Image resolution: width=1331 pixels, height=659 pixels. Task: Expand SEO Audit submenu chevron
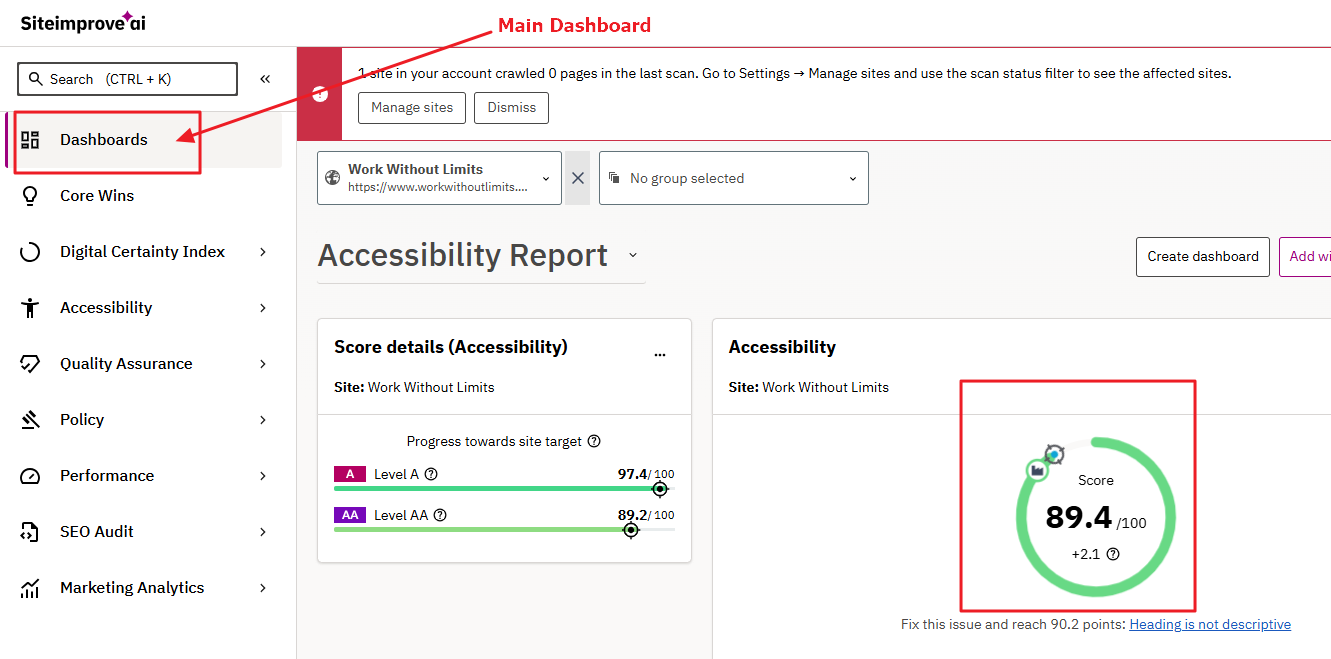point(263,532)
